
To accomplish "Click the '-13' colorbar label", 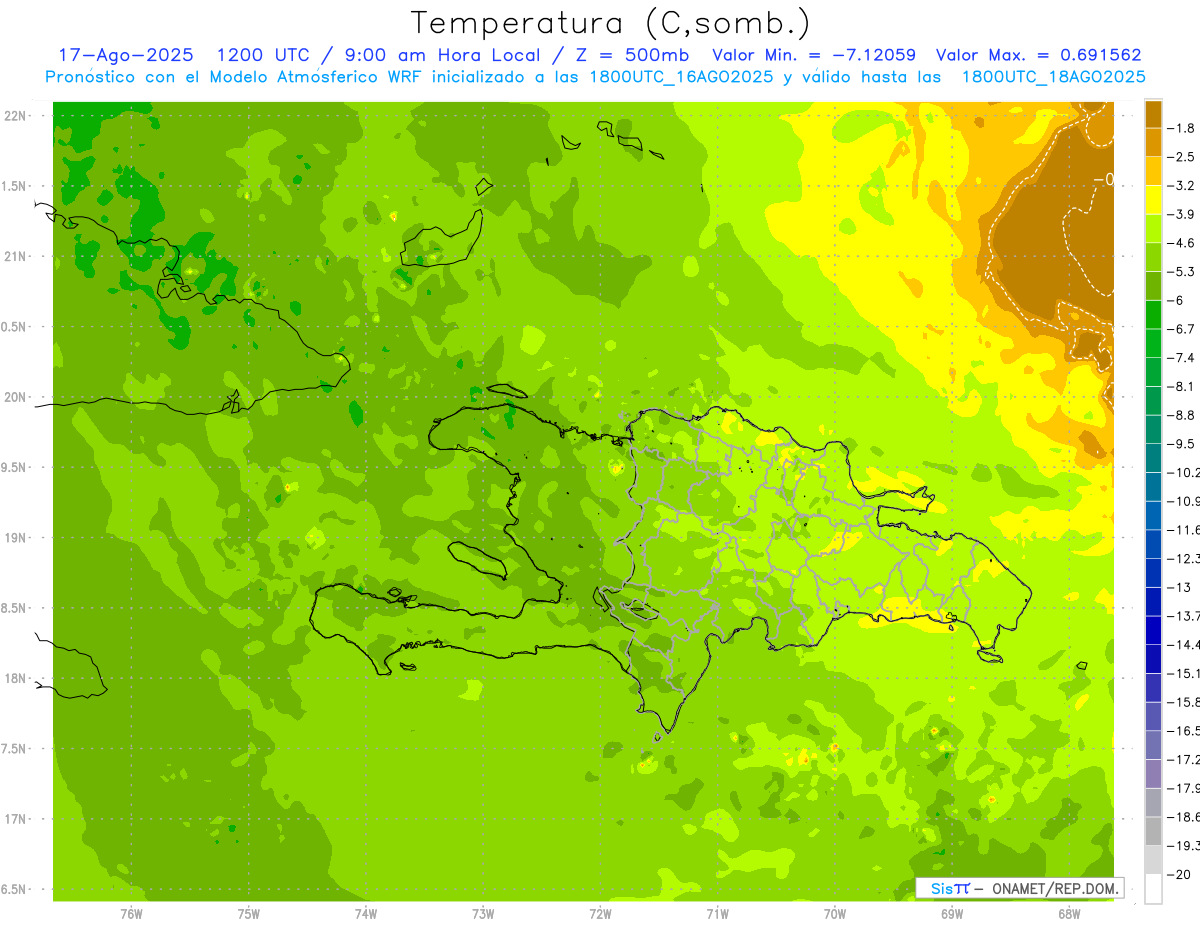I will [x=1181, y=587].
